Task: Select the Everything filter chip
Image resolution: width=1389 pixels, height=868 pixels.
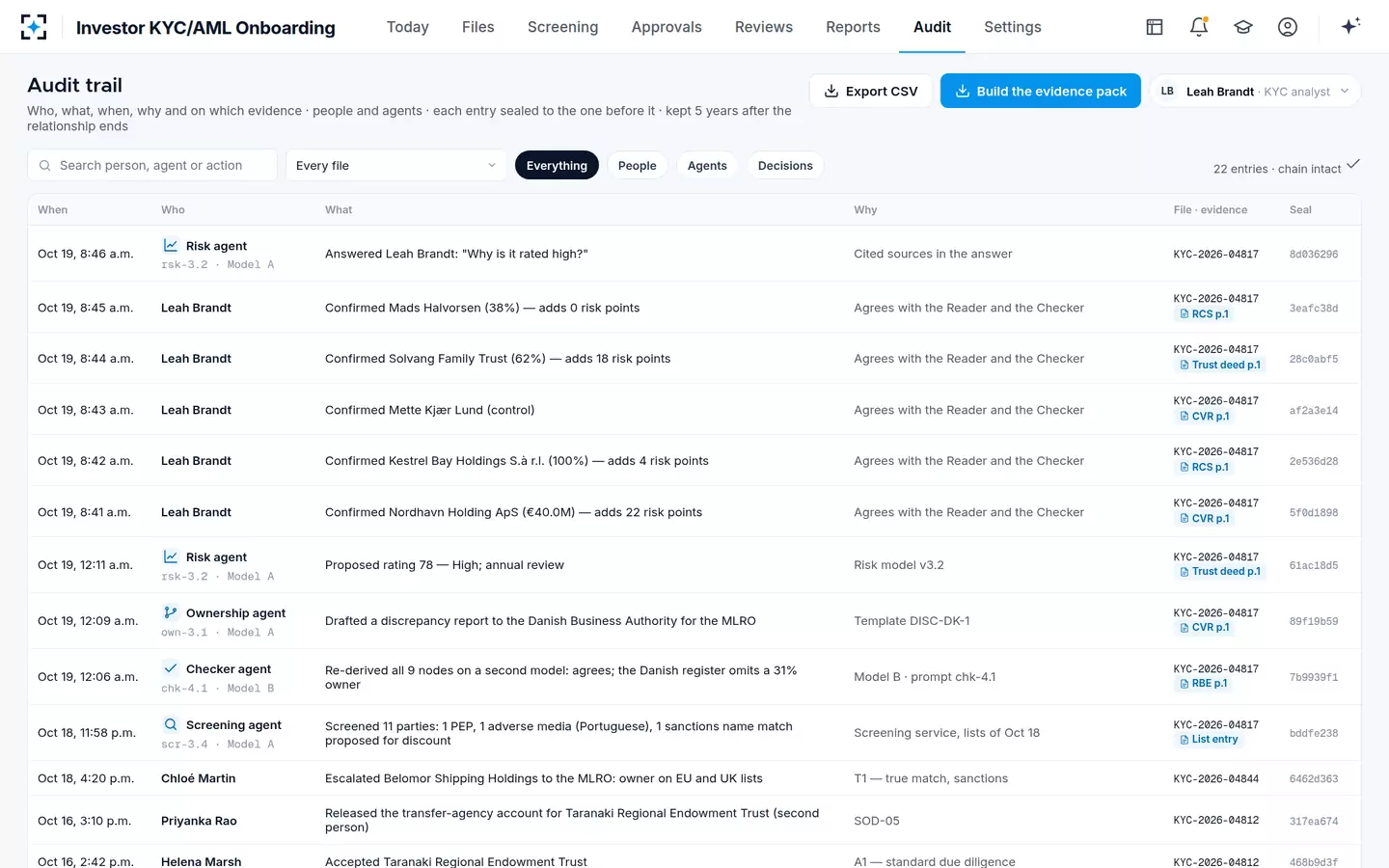Action: point(557,166)
